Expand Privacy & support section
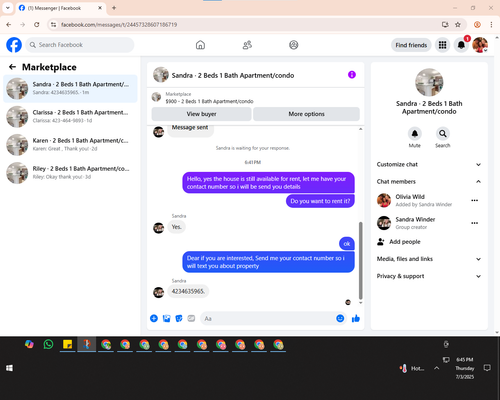The width and height of the screenshot is (500, 400). click(429, 276)
